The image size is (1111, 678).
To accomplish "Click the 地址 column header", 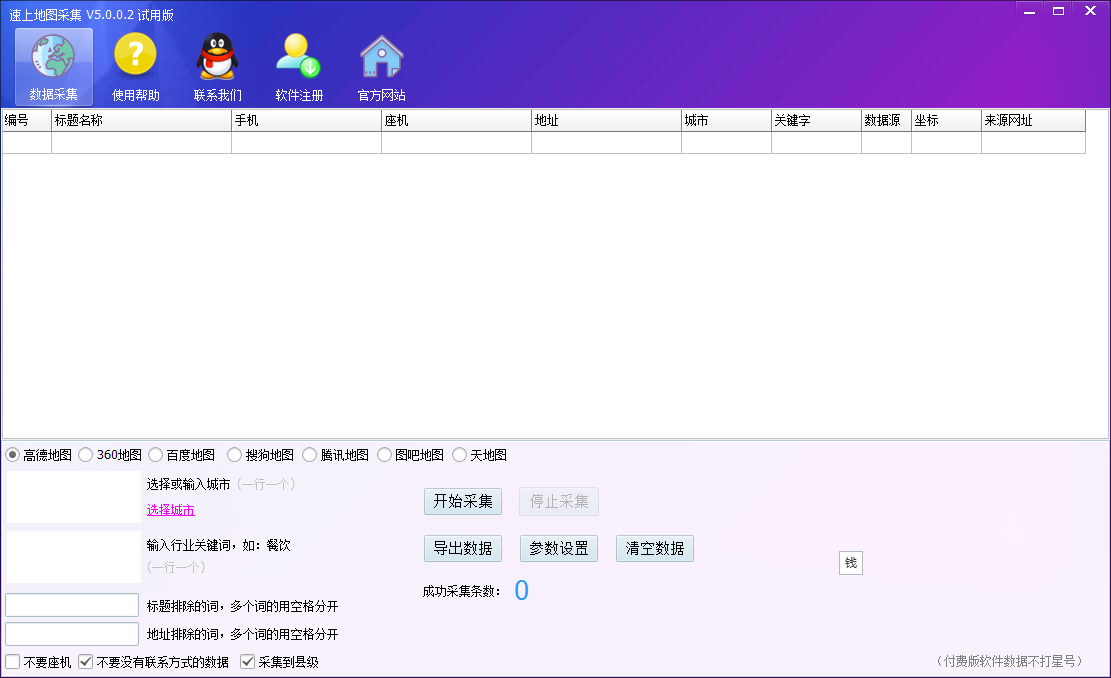I will 607,120.
